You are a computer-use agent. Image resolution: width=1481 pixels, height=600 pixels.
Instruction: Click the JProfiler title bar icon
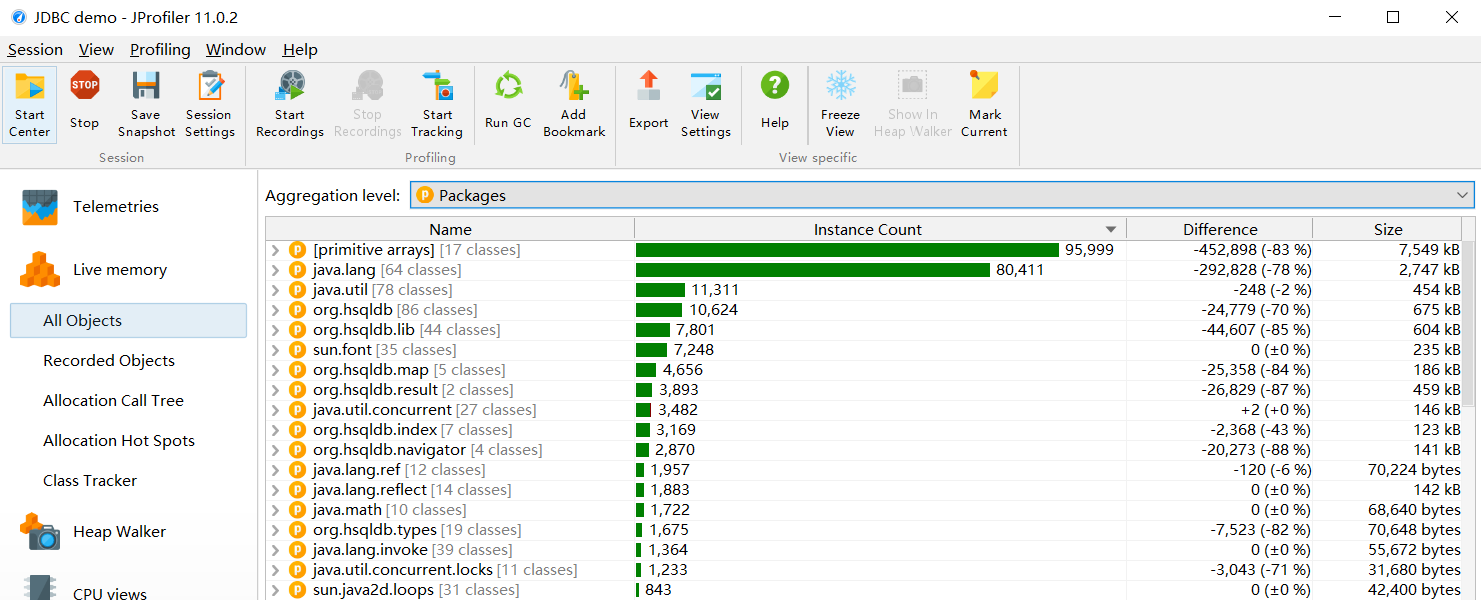pos(18,18)
